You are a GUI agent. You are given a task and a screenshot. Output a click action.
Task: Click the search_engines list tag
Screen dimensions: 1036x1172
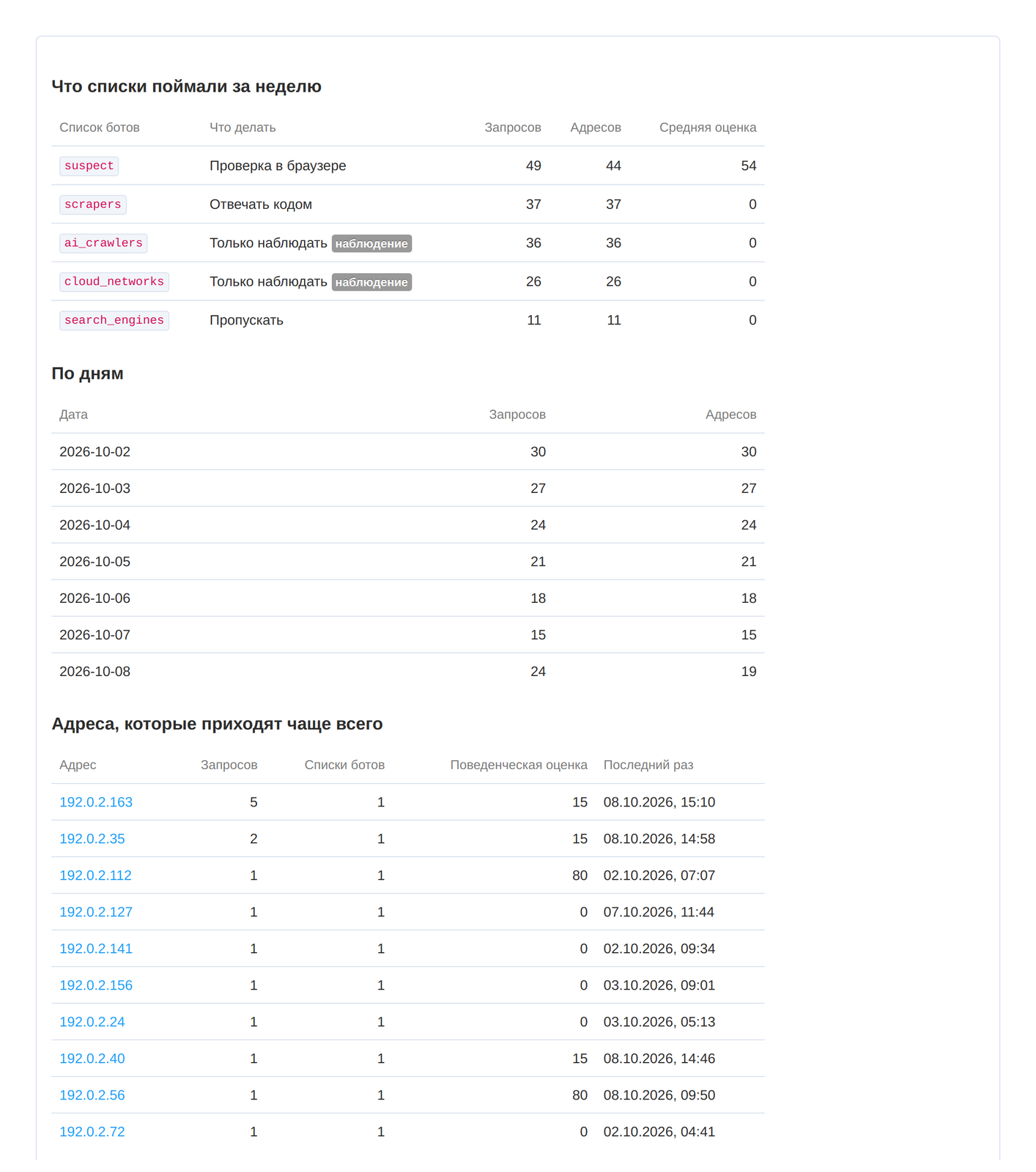(114, 321)
